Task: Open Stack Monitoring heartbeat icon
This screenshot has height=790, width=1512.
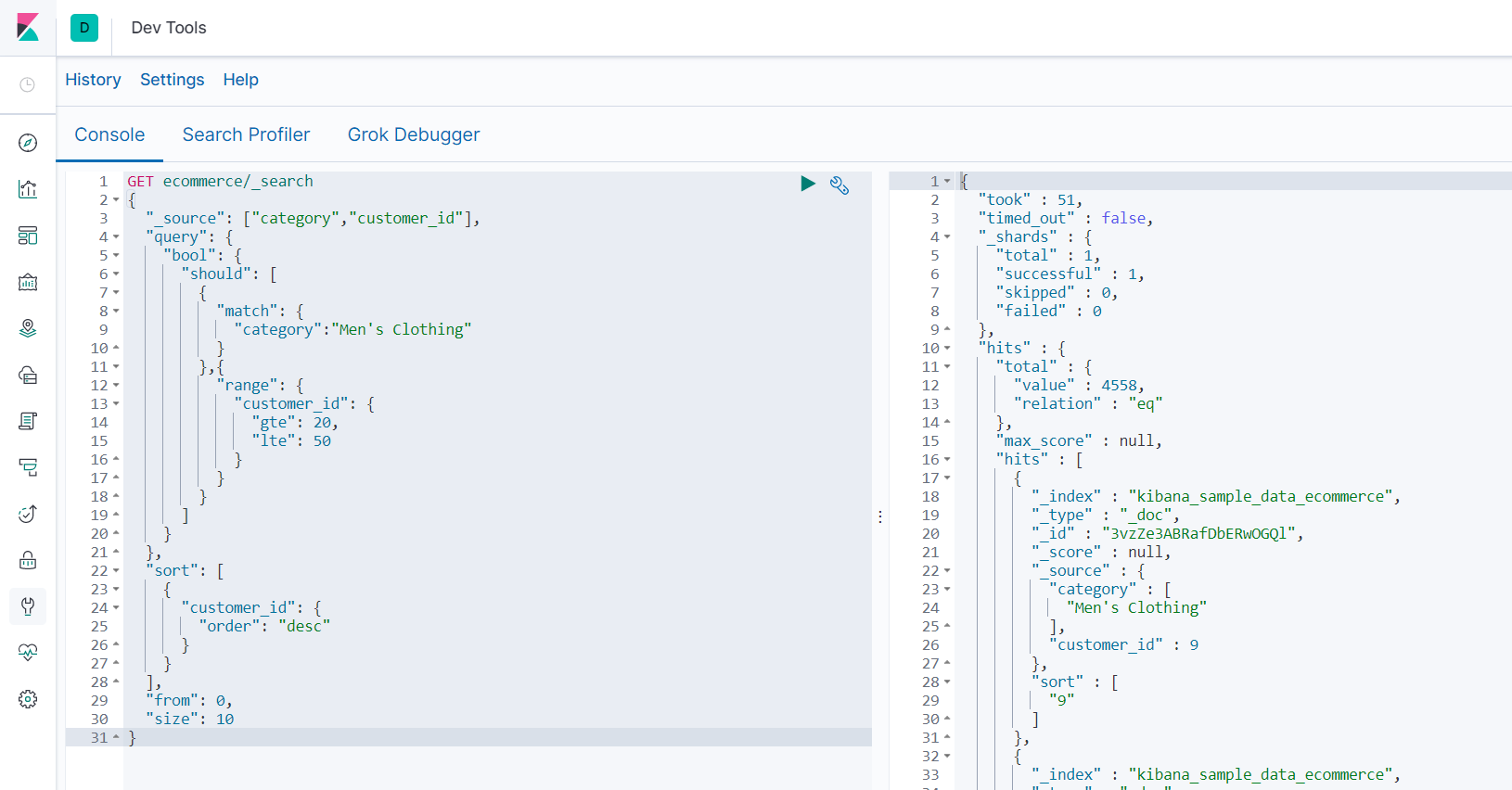Action: click(28, 653)
